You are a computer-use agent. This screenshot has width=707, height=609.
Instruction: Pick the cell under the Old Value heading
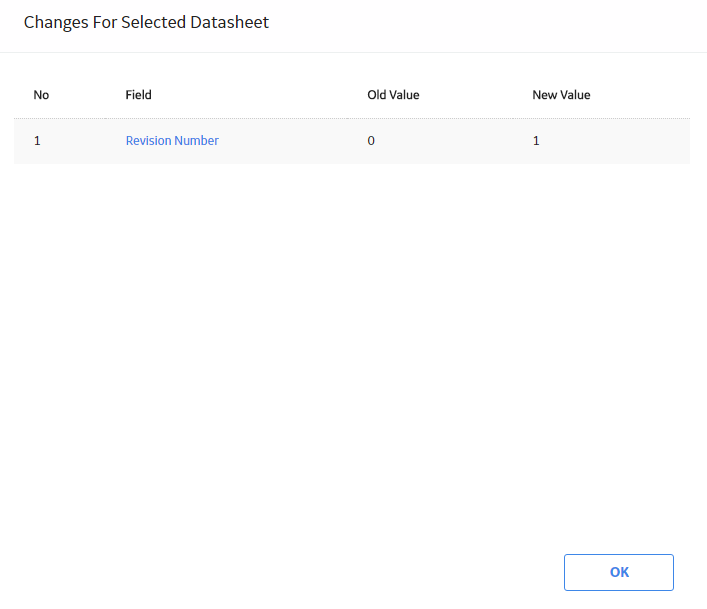pos(371,141)
